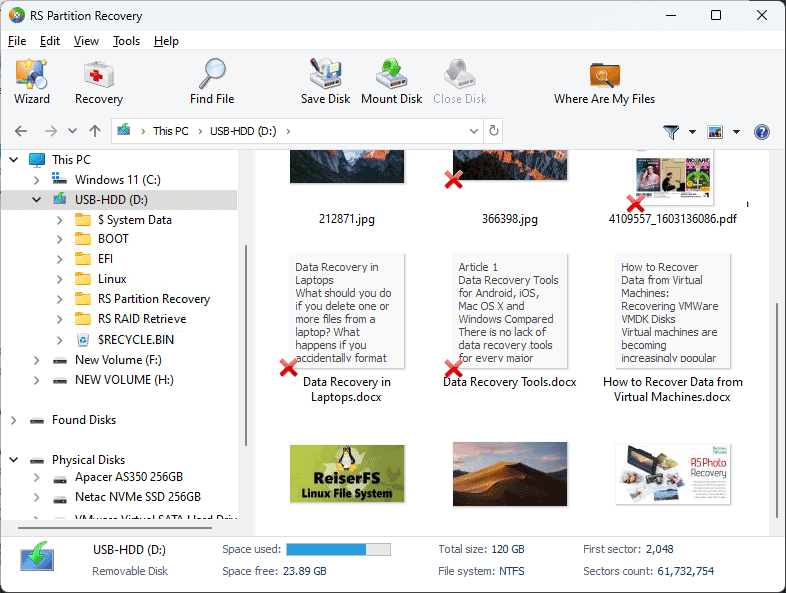Click the Found Disks drive icon
The width and height of the screenshot is (786, 593).
[x=37, y=420]
